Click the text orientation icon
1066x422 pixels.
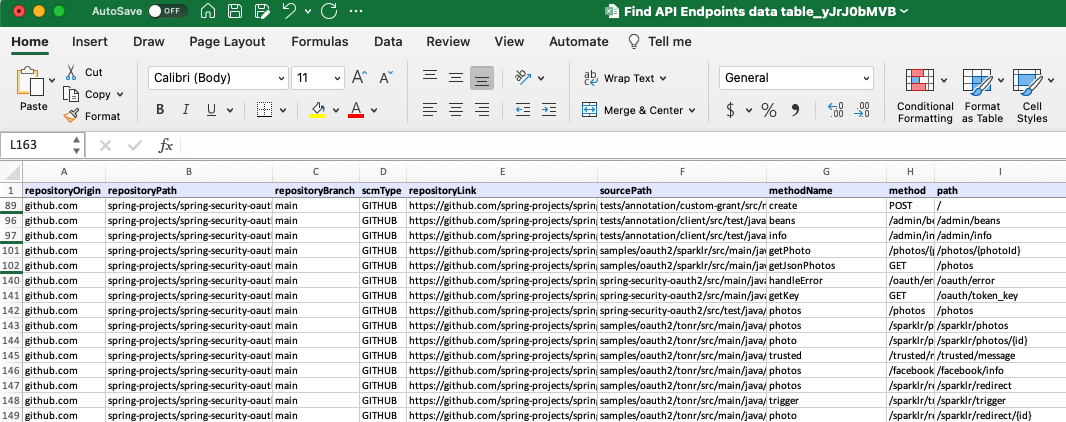point(523,77)
